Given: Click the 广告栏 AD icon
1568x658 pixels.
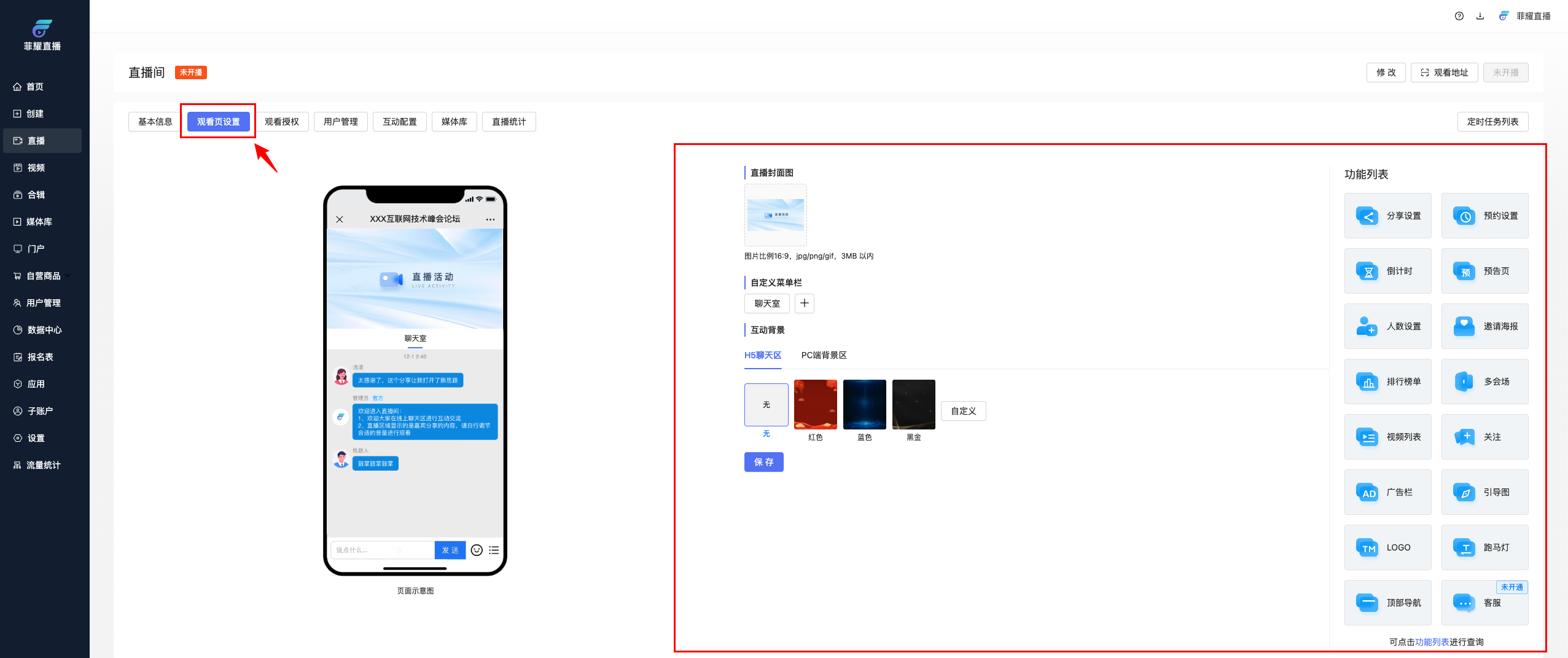Looking at the screenshot, I should [1367, 493].
